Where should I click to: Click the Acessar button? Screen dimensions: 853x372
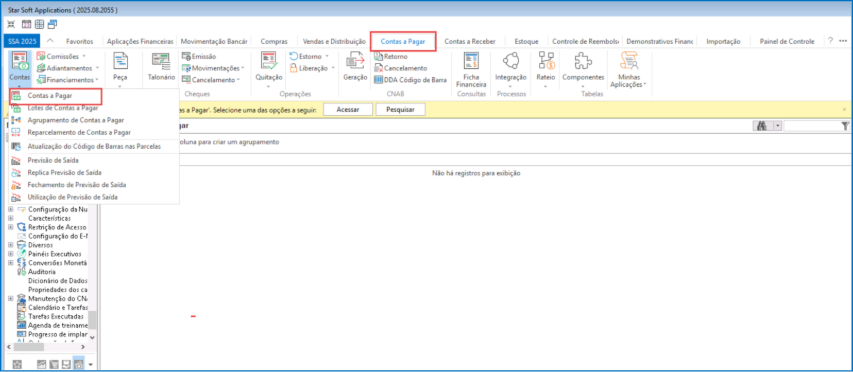(x=348, y=109)
